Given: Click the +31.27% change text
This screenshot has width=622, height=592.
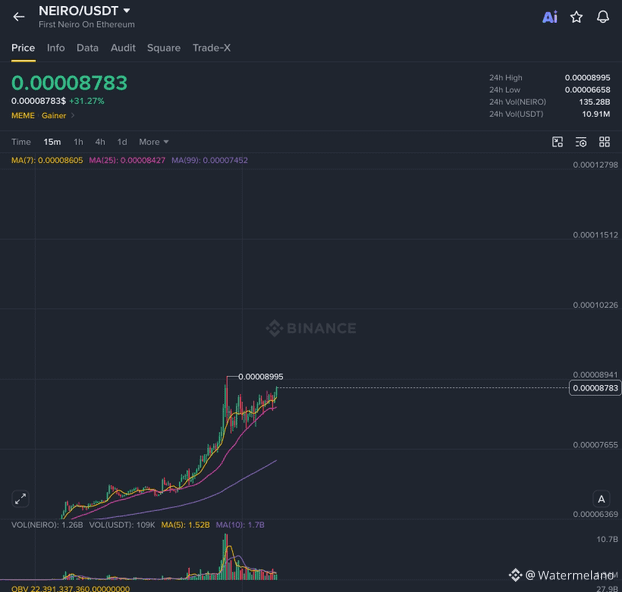Looking at the screenshot, I should tap(87, 101).
